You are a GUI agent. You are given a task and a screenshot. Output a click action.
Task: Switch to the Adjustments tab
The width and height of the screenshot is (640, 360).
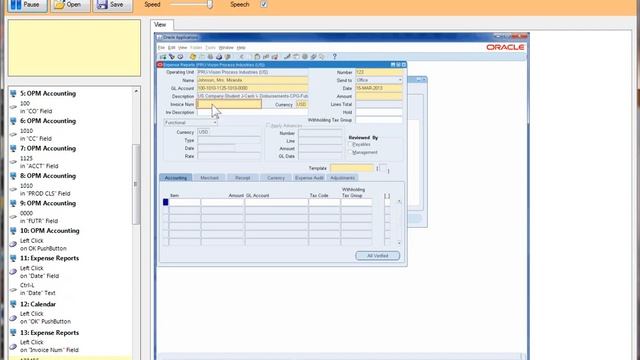click(x=342, y=178)
